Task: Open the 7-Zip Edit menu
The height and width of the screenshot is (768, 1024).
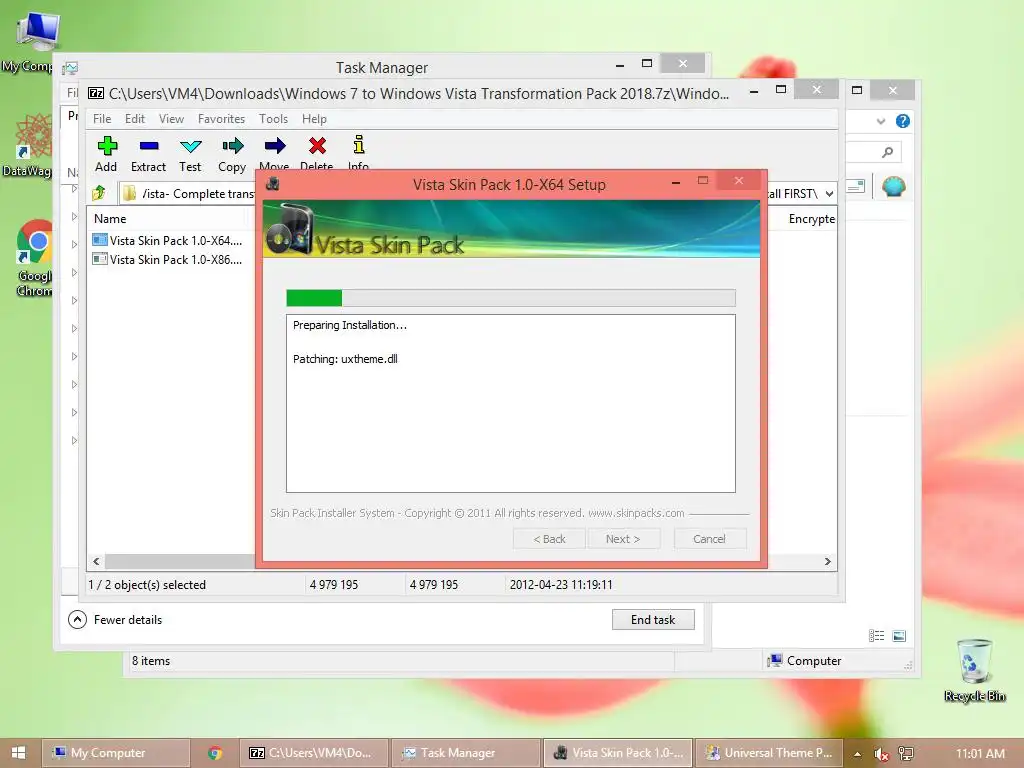Action: (135, 119)
